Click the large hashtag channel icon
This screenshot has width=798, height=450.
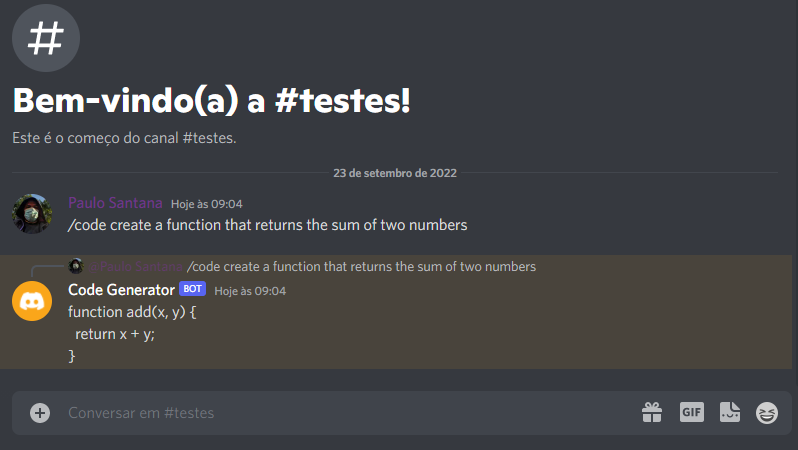pos(45,39)
